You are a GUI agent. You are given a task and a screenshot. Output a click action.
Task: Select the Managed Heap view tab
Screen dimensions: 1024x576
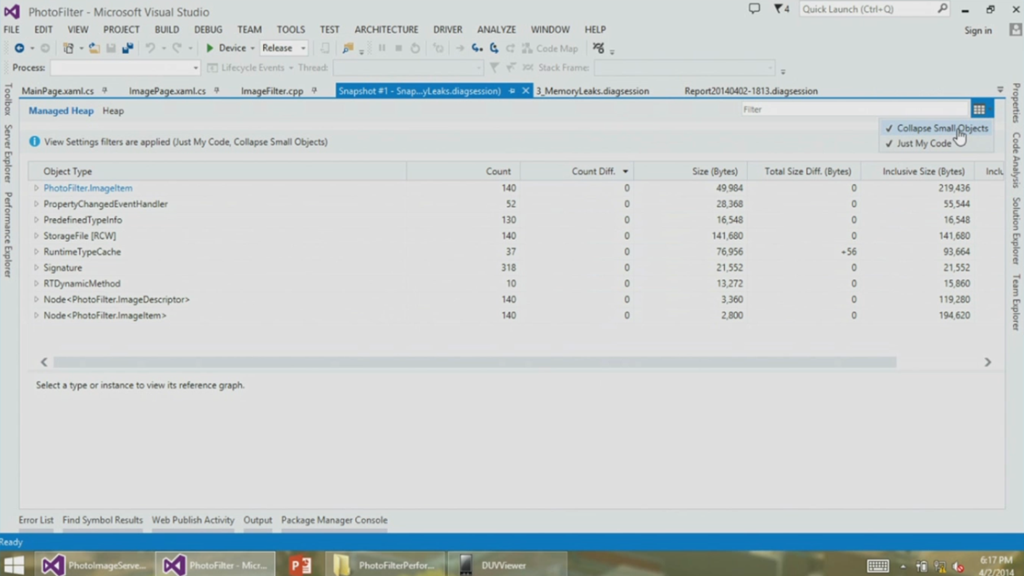[61, 111]
